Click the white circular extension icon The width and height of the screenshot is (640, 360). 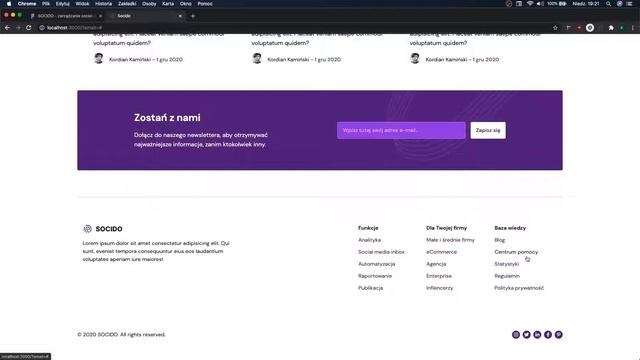coord(590,28)
